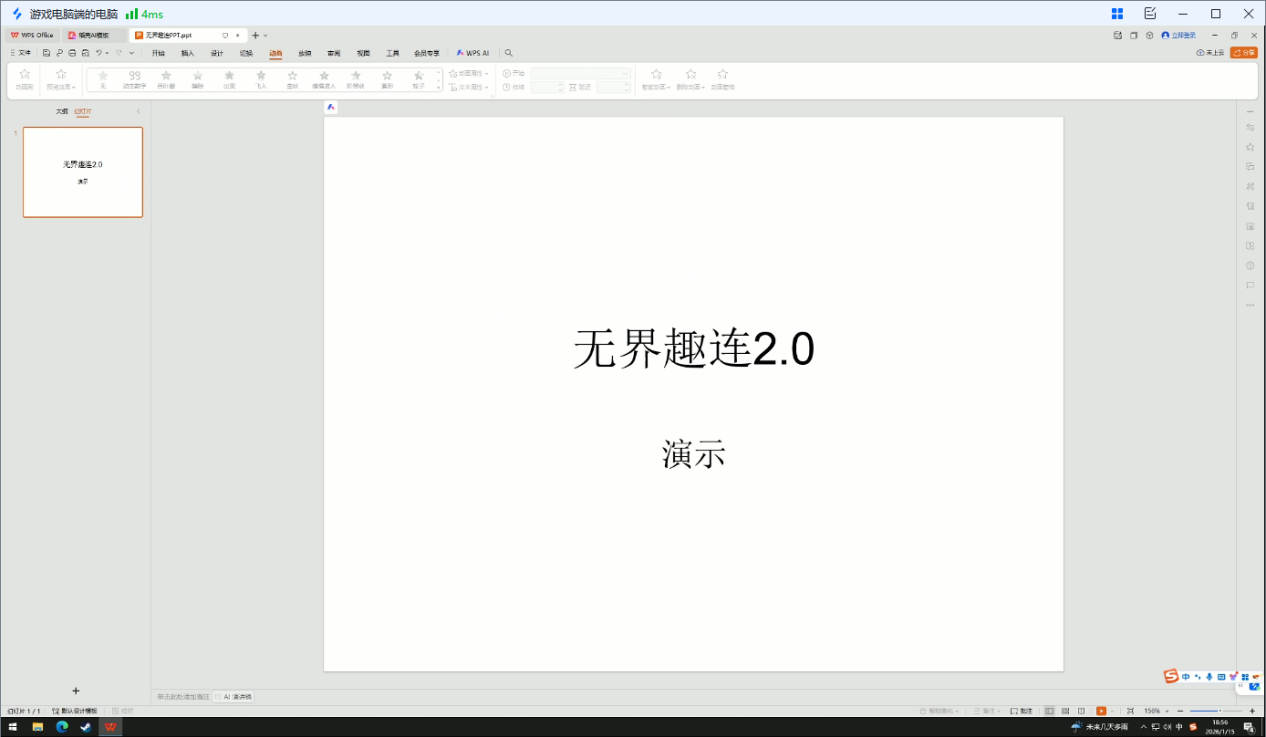This screenshot has height=737, width=1266.
Task: Open 默认设计模板 at the bottom left
Action: click(x=74, y=711)
